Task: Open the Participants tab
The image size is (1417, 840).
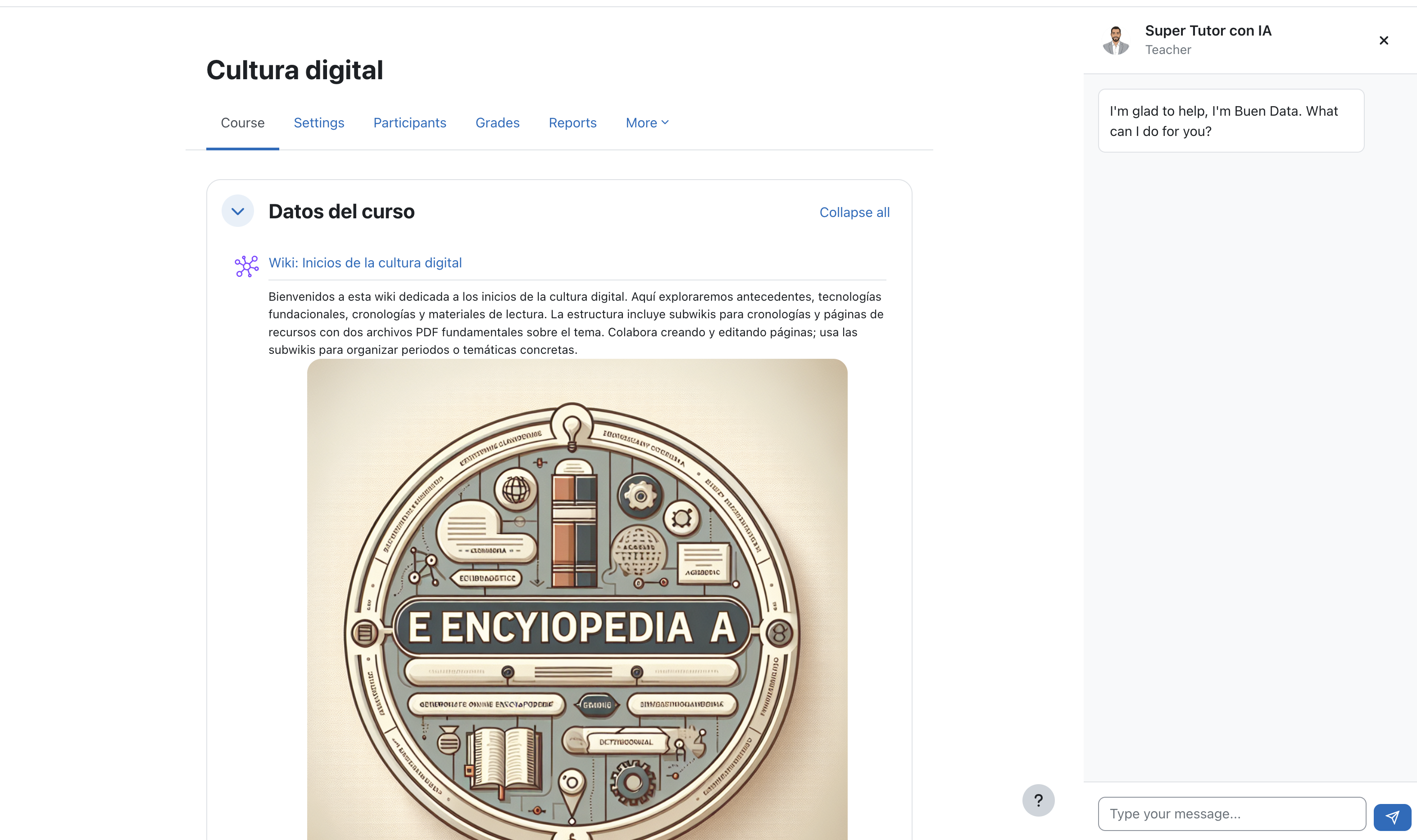Action: pos(409,123)
